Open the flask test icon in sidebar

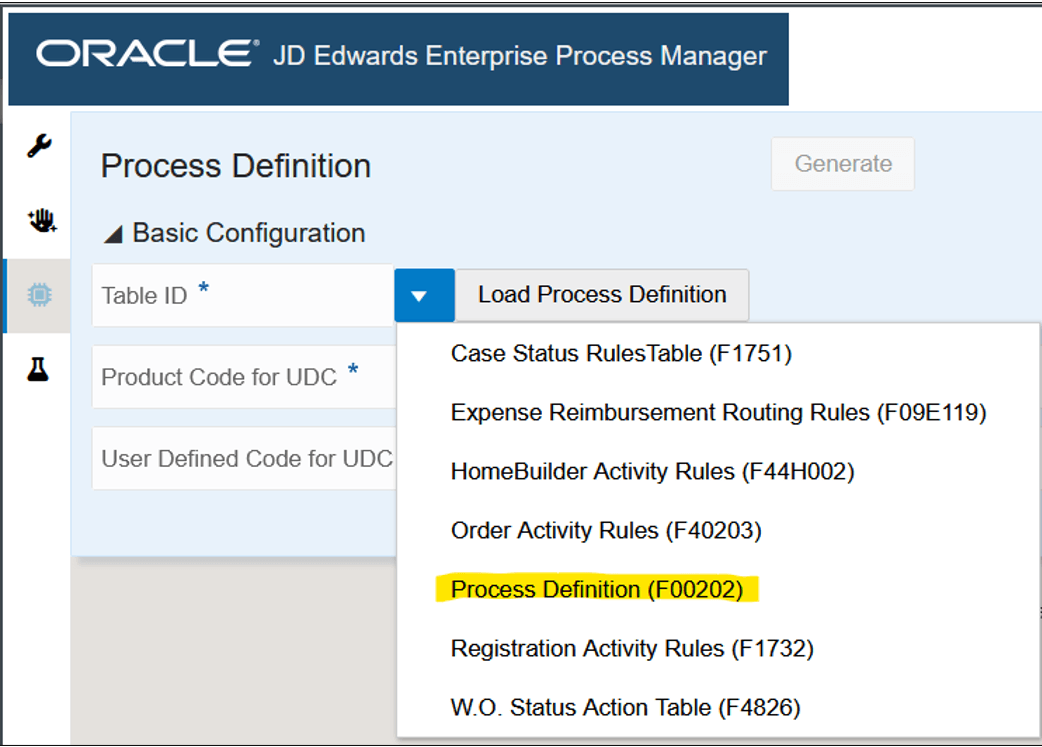click(38, 369)
